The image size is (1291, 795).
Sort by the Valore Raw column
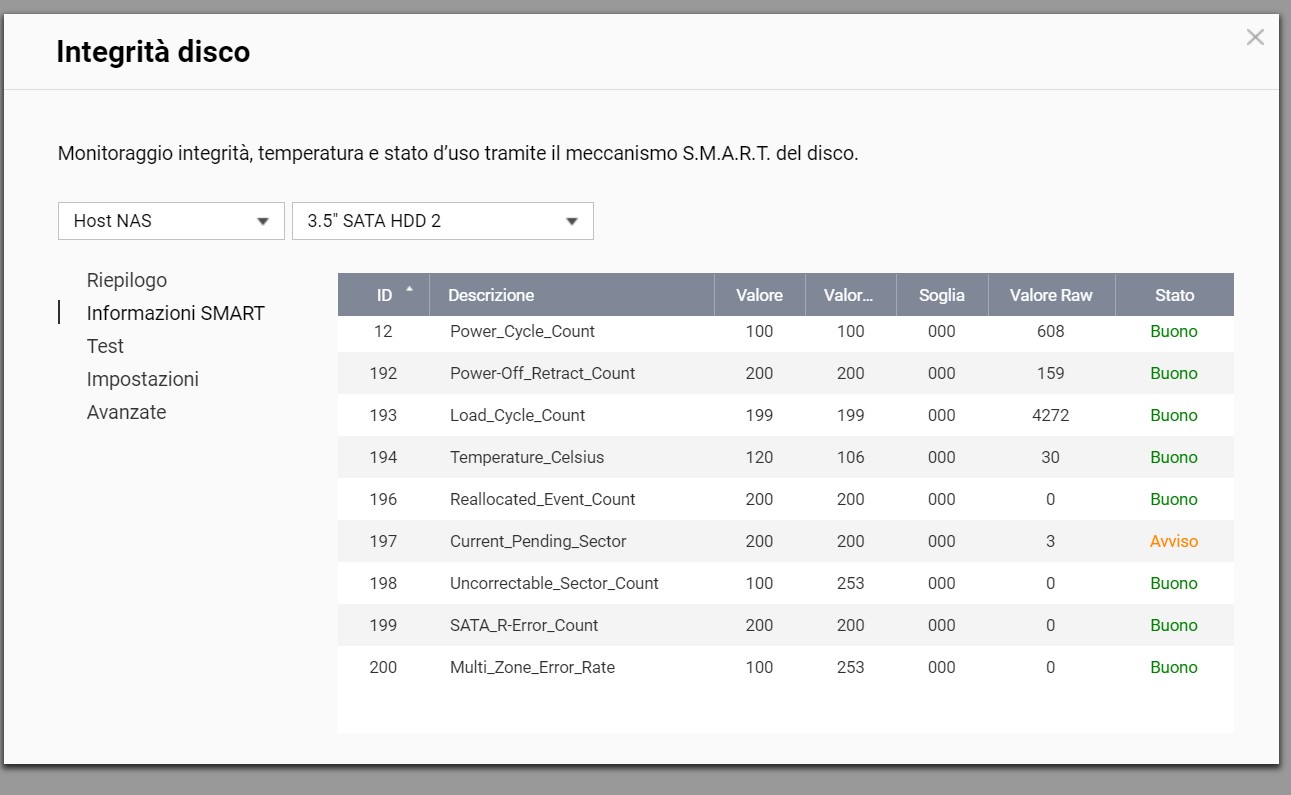point(1050,295)
